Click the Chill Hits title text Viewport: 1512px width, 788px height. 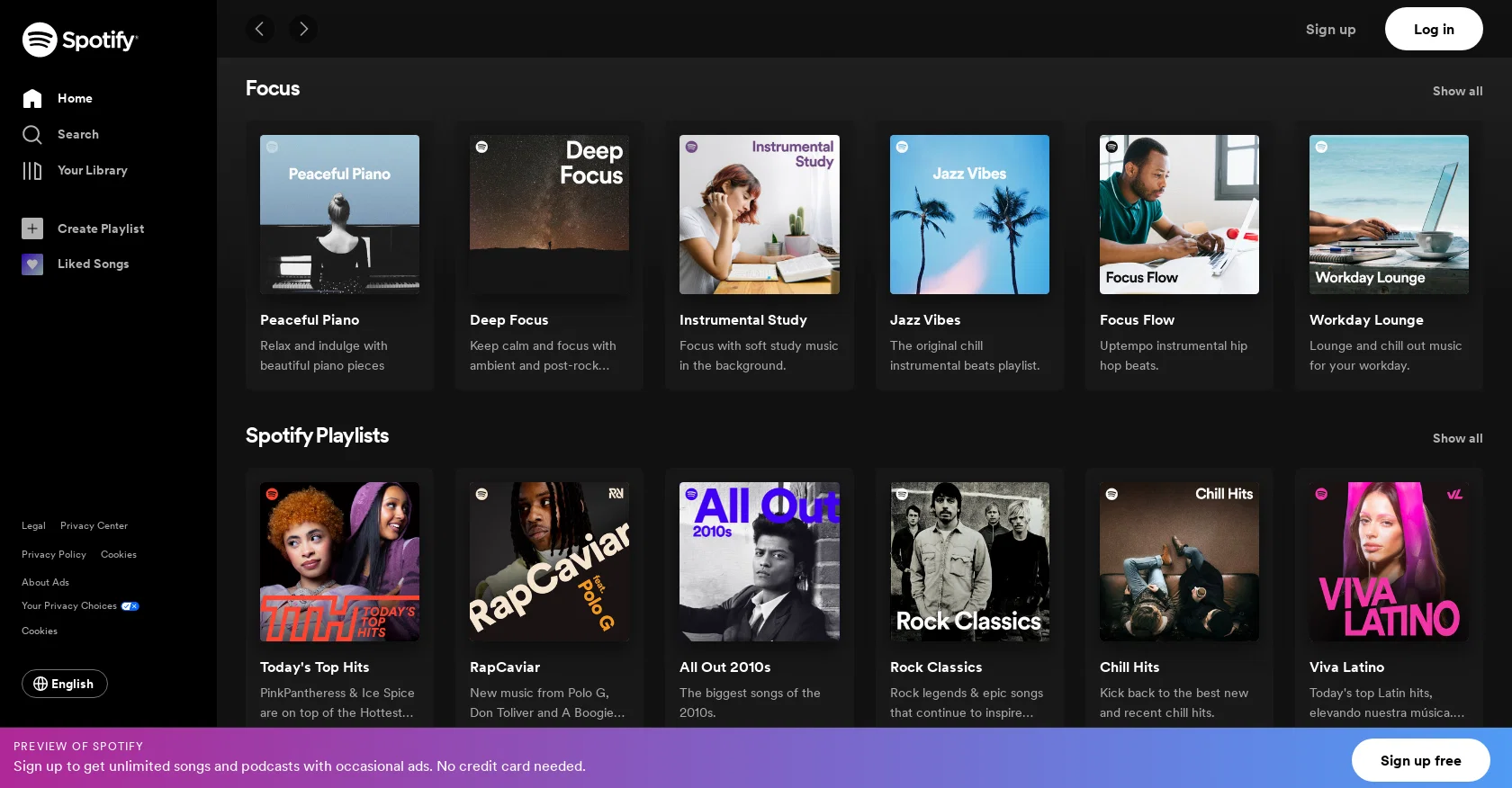coord(1129,667)
